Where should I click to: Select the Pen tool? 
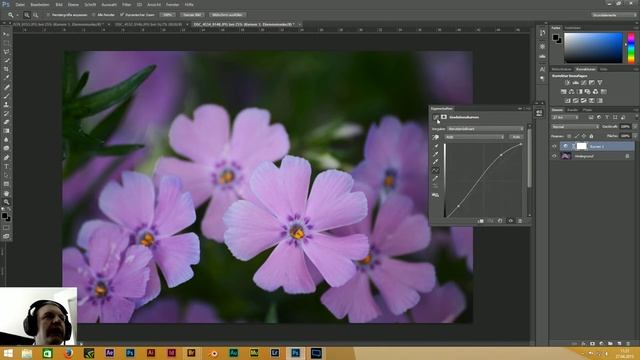[6, 158]
